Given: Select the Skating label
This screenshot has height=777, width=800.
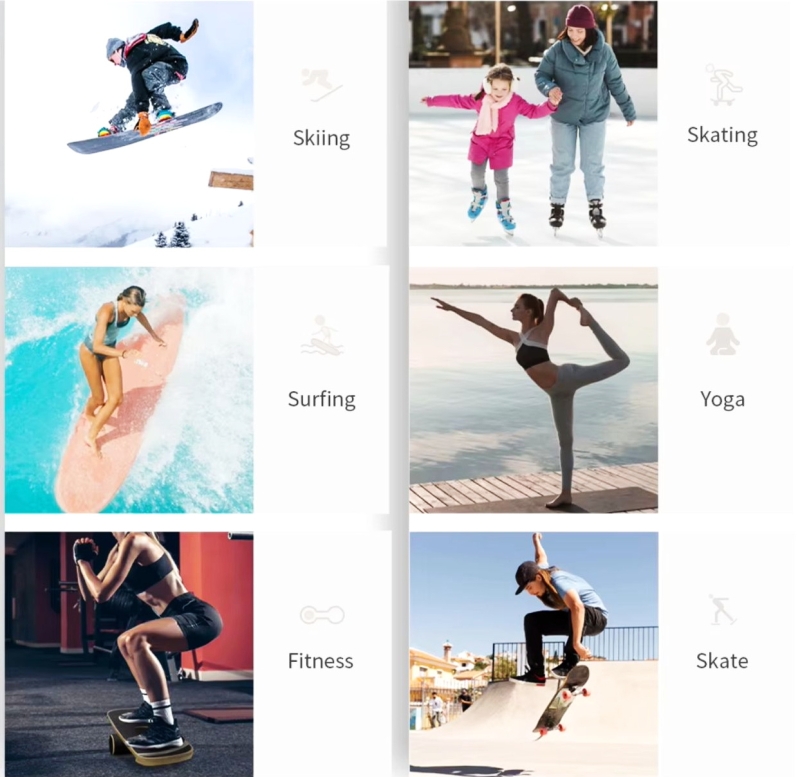Looking at the screenshot, I should (722, 136).
